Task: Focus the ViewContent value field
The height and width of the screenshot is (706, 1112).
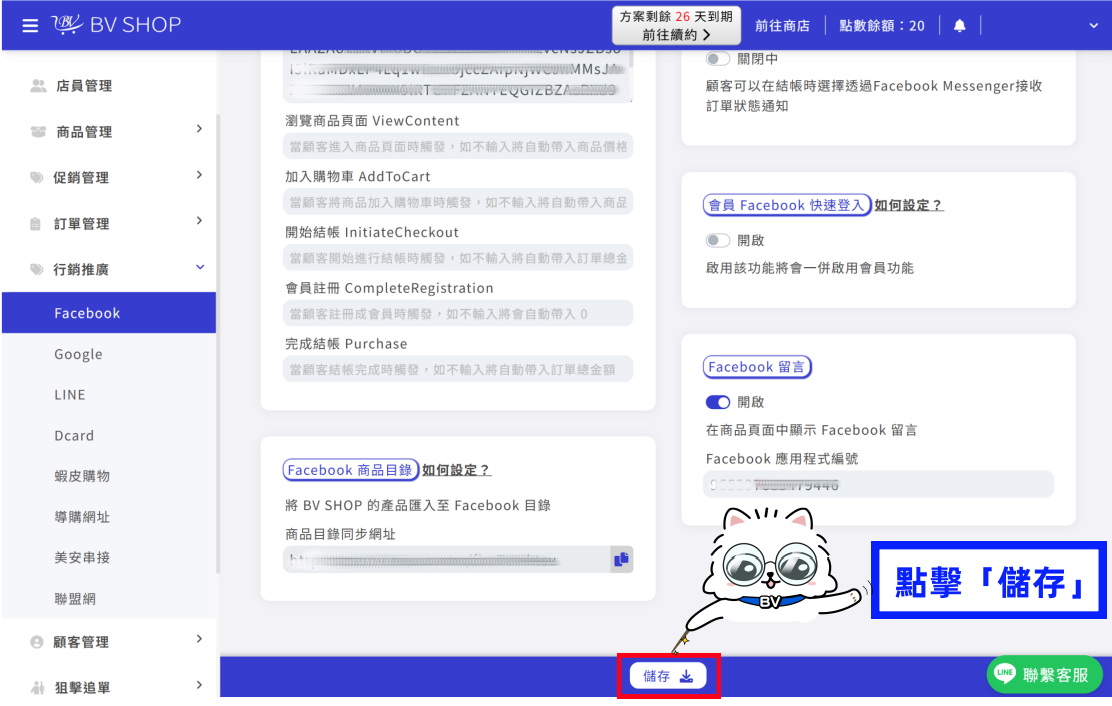Action: point(458,147)
